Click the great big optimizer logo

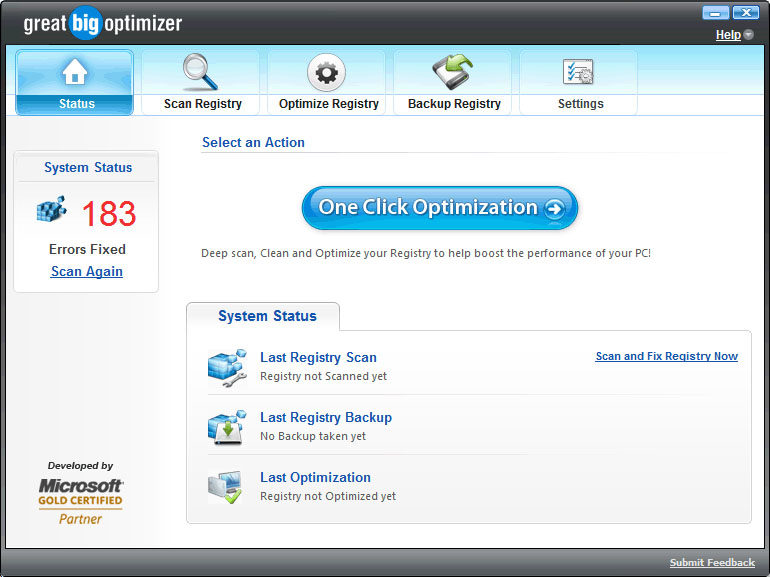pyautogui.click(x=103, y=23)
